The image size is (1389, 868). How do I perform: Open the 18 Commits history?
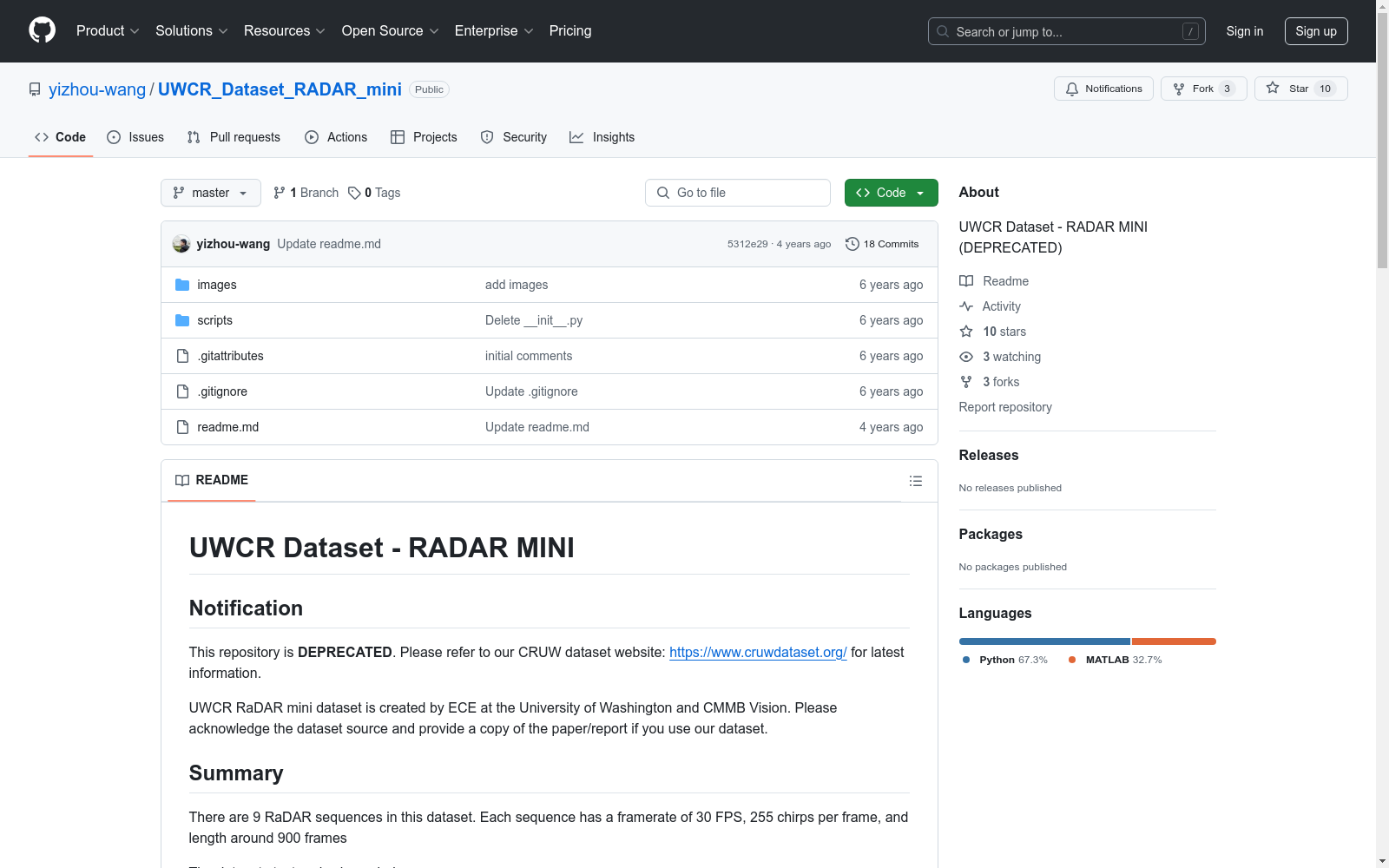[882, 244]
